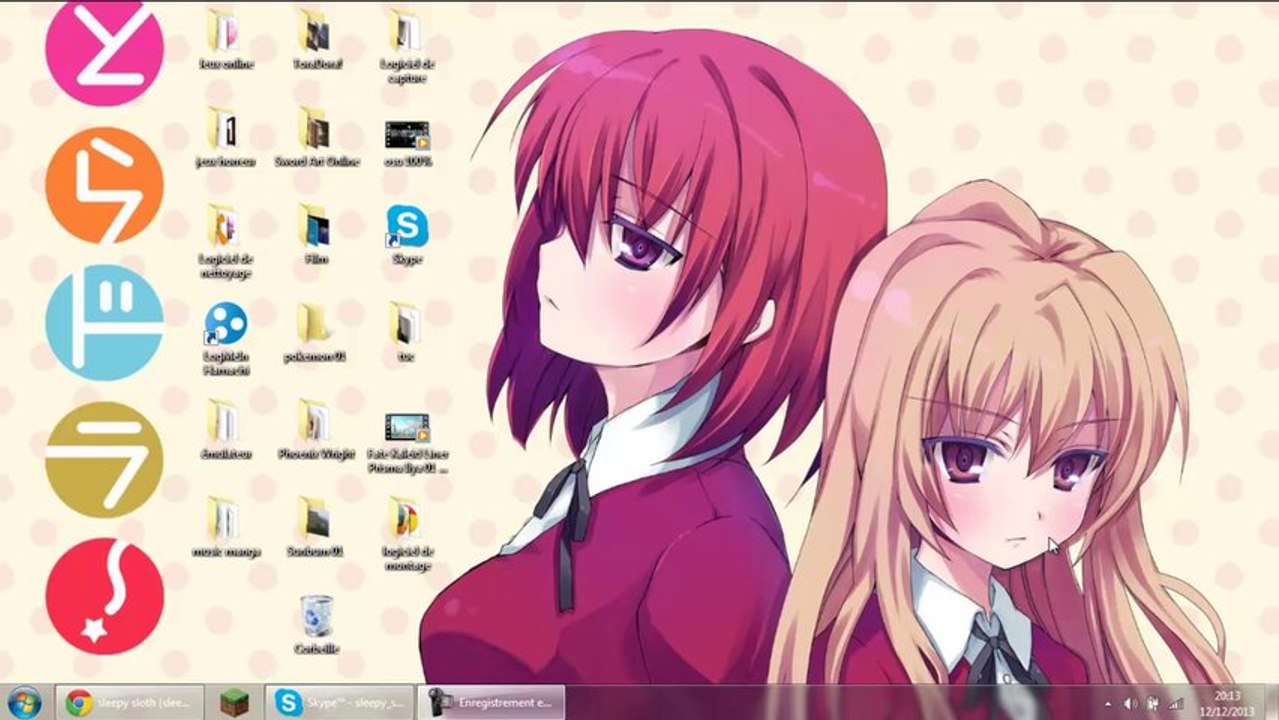This screenshot has width=1279, height=720.
Task: Select the Fate Kaleid Liner Prisma Ilya video
Action: [x=406, y=443]
